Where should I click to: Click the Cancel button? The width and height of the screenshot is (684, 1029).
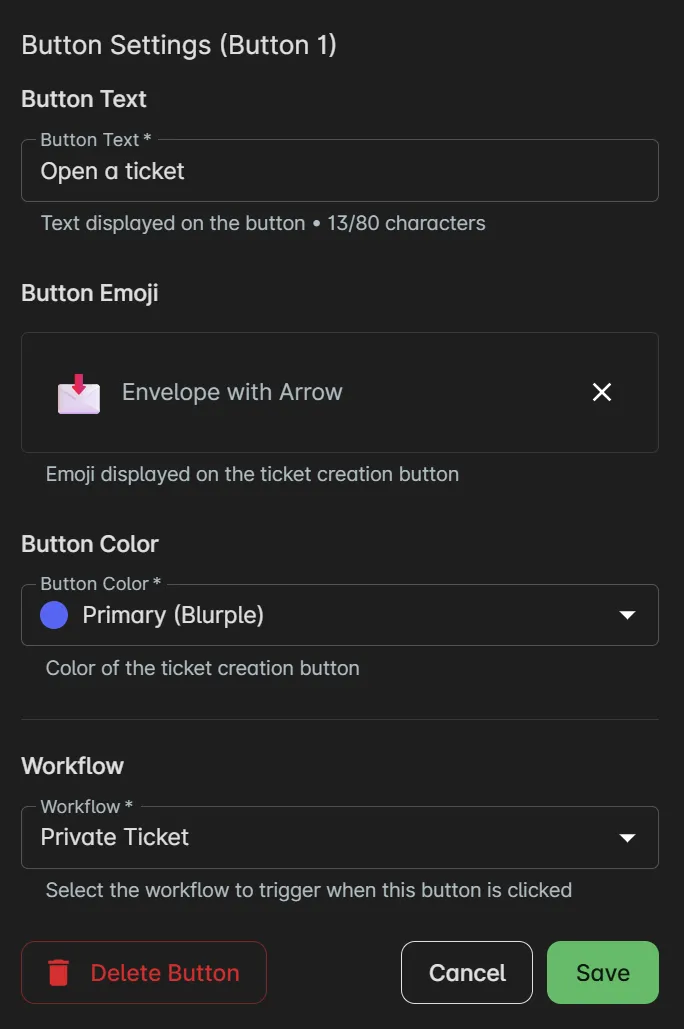[x=466, y=971]
